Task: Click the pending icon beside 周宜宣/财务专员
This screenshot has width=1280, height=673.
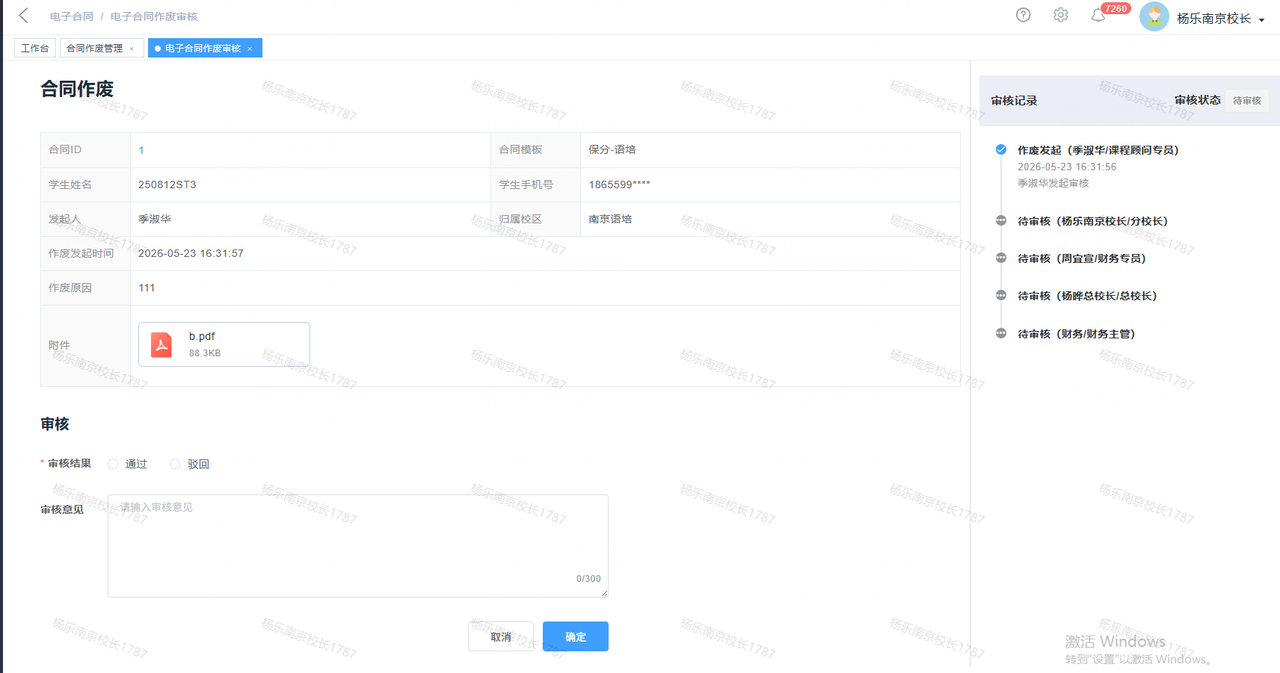Action: pos(1001,258)
